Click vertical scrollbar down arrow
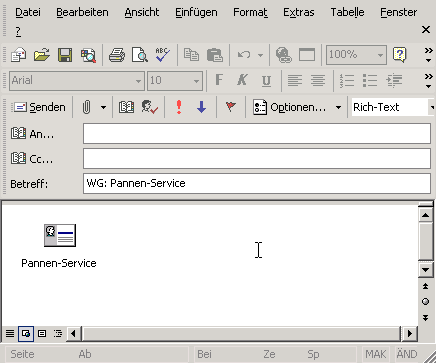Image resolution: width=436 pixels, height=363 pixels. pyautogui.click(x=426, y=269)
